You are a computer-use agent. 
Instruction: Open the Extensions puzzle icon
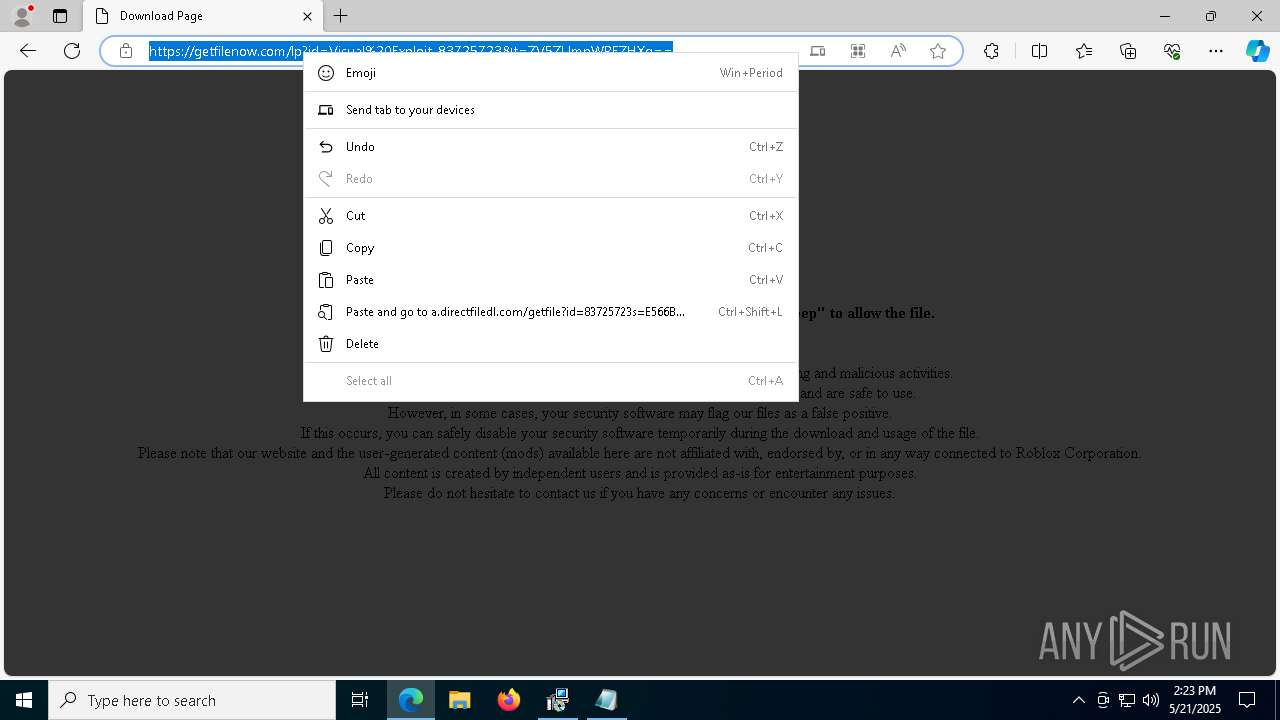click(x=991, y=51)
